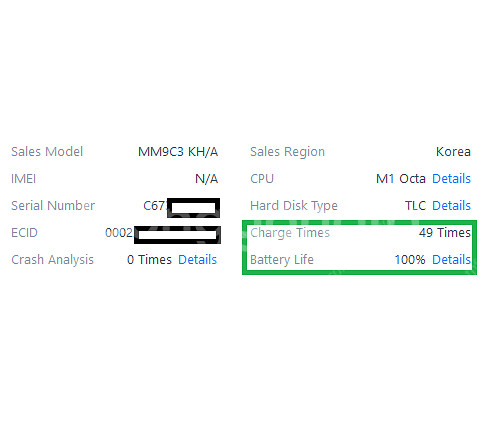Click the TLC hard disk value
This screenshot has width=483, height=445.
coord(415,206)
